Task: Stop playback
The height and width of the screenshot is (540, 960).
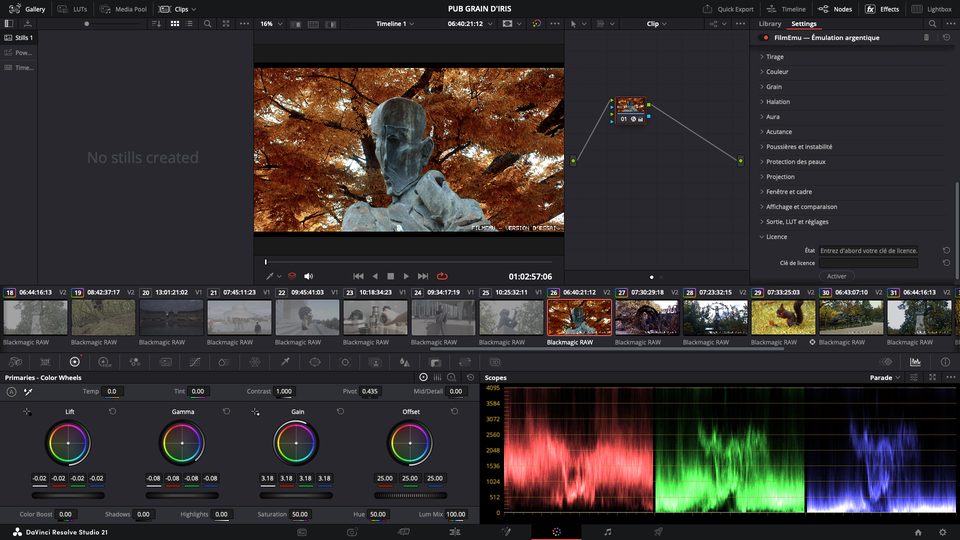Action: pos(391,276)
